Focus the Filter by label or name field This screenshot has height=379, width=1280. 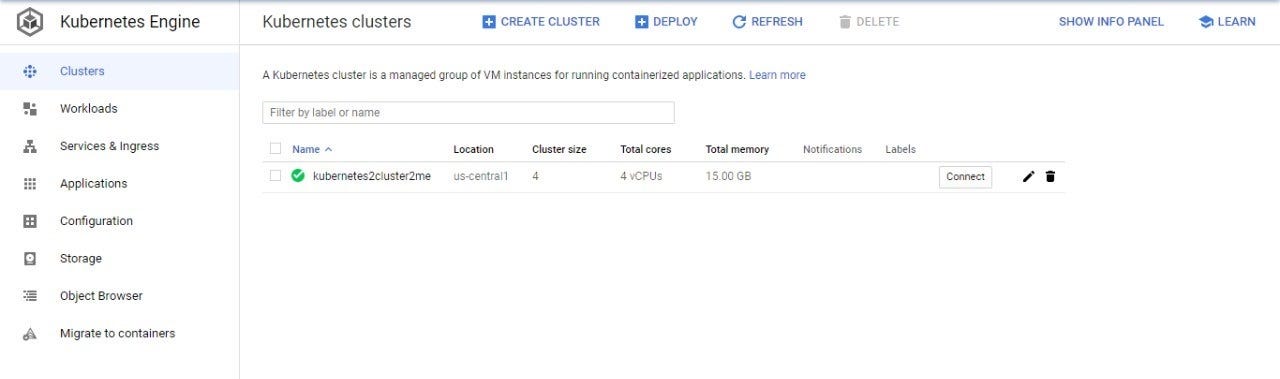tap(468, 113)
